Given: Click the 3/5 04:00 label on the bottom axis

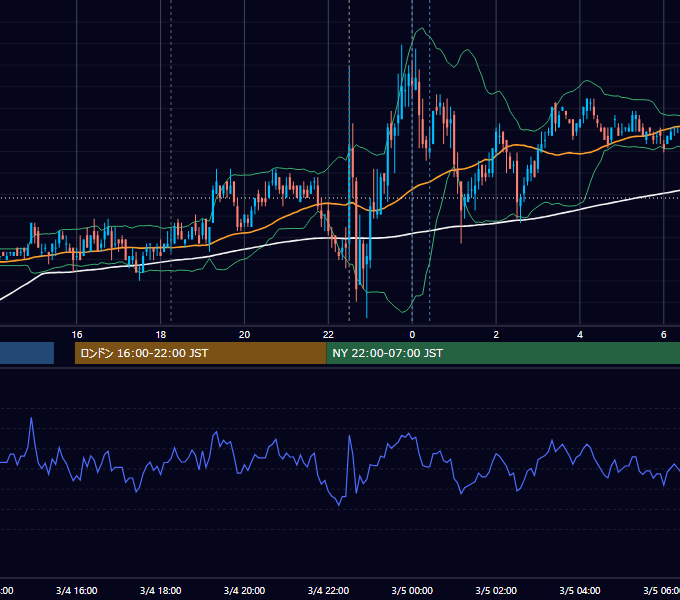Looking at the screenshot, I should [580, 590].
